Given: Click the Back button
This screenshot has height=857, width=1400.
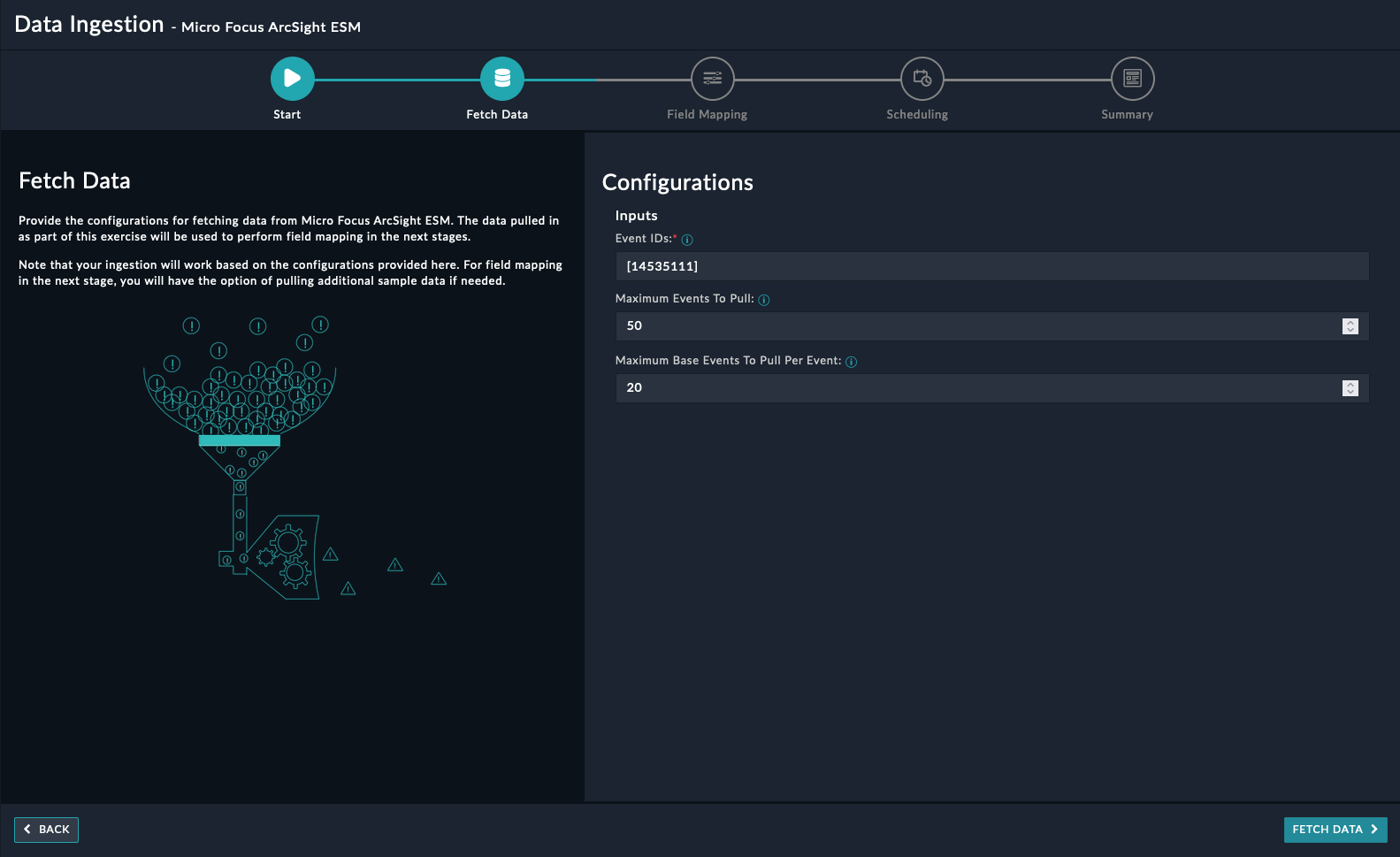Looking at the screenshot, I should point(46,830).
